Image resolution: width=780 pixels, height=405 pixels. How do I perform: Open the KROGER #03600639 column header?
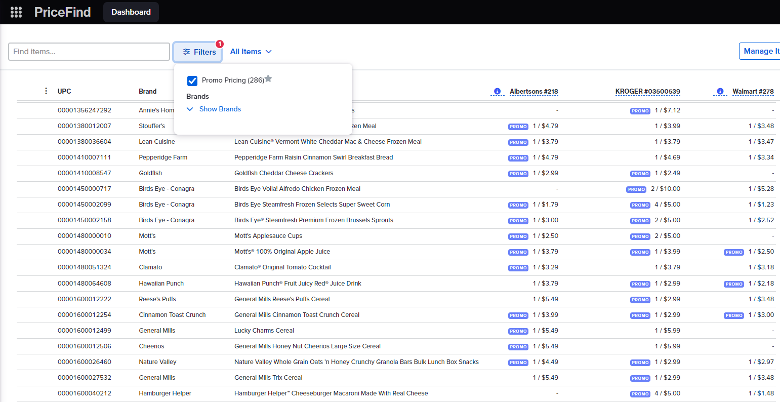tap(648, 92)
